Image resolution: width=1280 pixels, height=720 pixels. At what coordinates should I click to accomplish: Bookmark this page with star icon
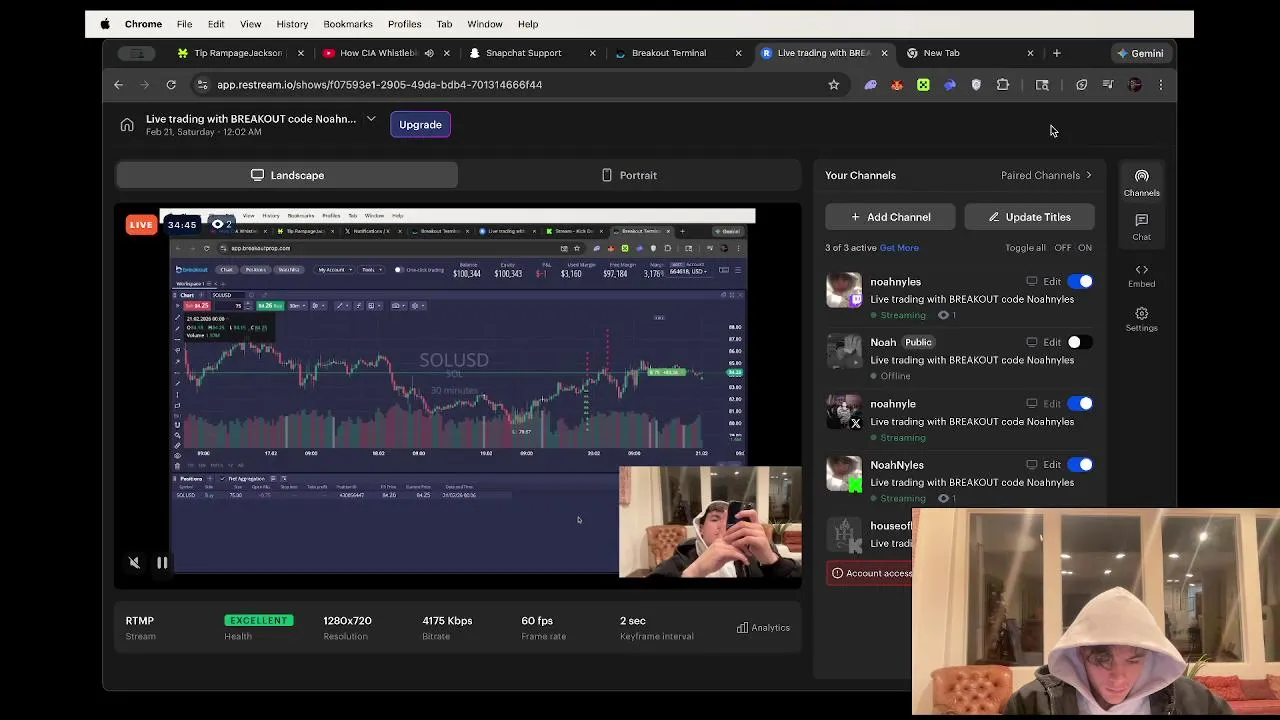(833, 85)
